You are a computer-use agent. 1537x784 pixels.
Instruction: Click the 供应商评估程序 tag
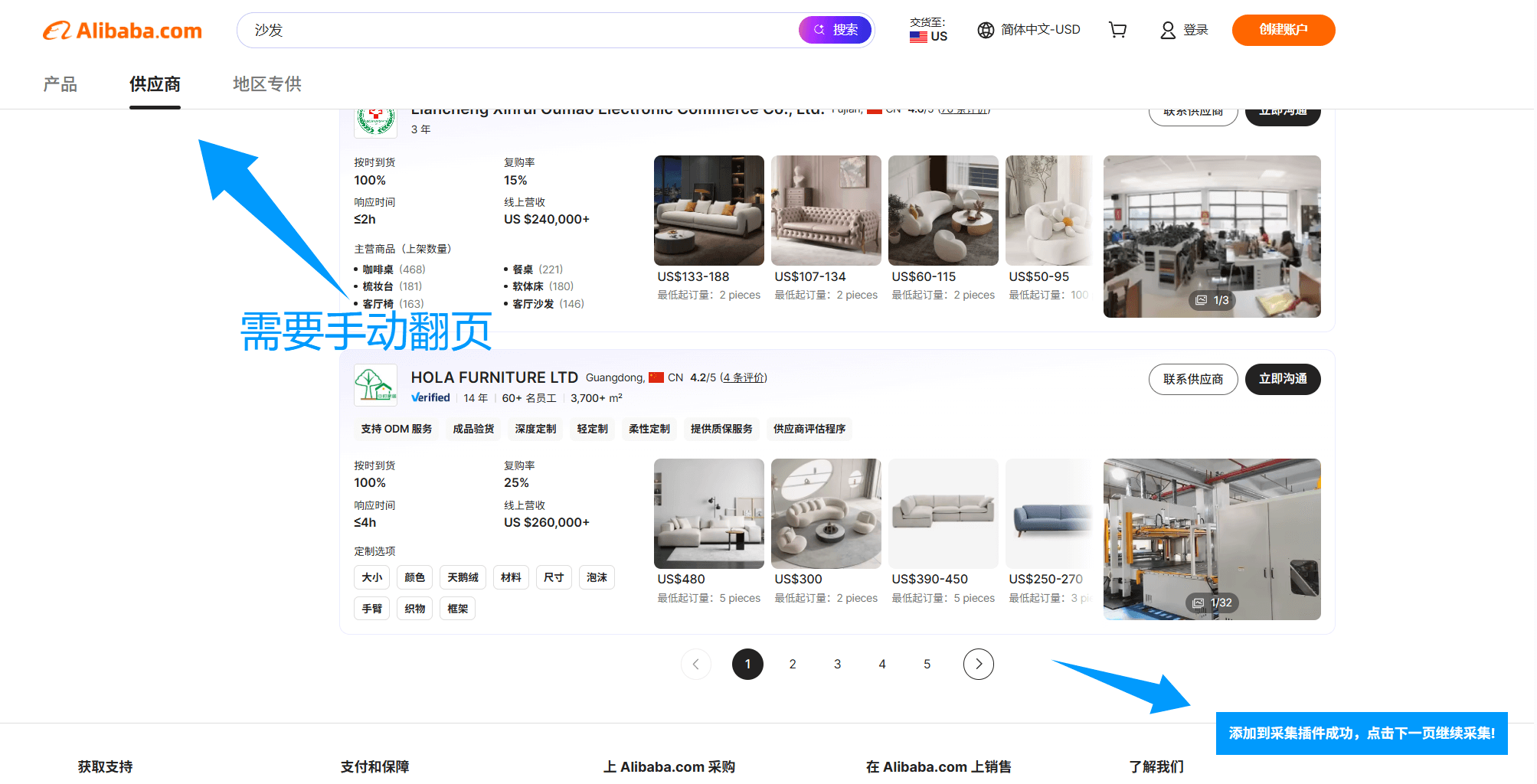coord(809,429)
